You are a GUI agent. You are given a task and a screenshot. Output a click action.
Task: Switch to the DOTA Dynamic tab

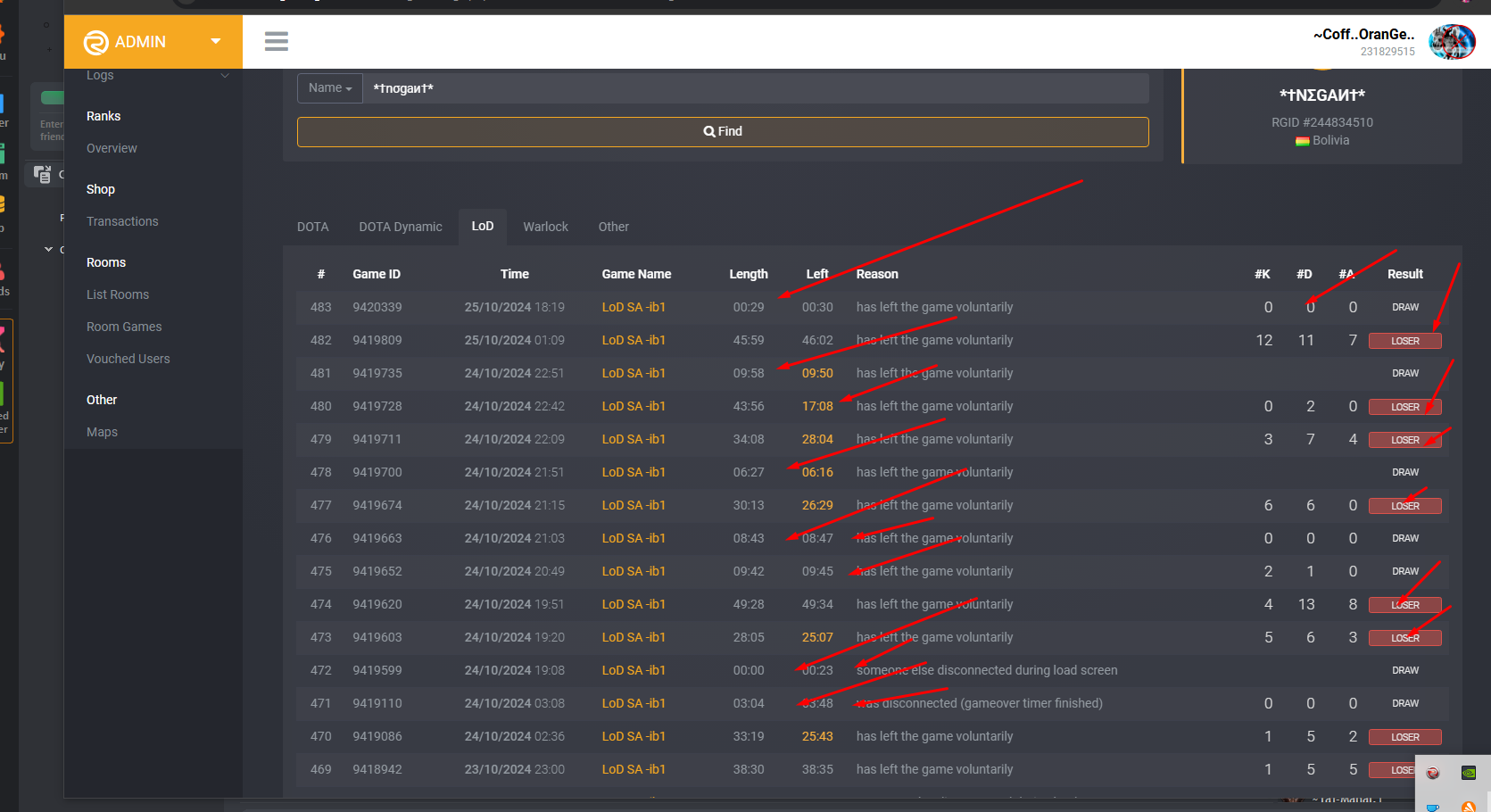401,227
